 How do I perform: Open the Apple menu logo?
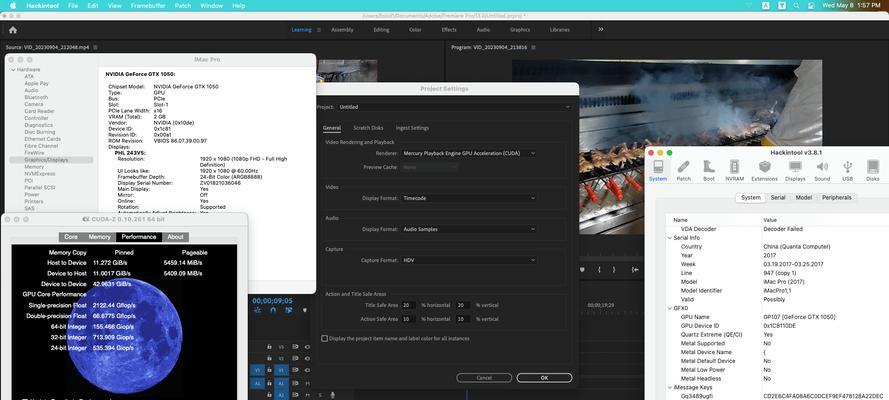coord(12,6)
